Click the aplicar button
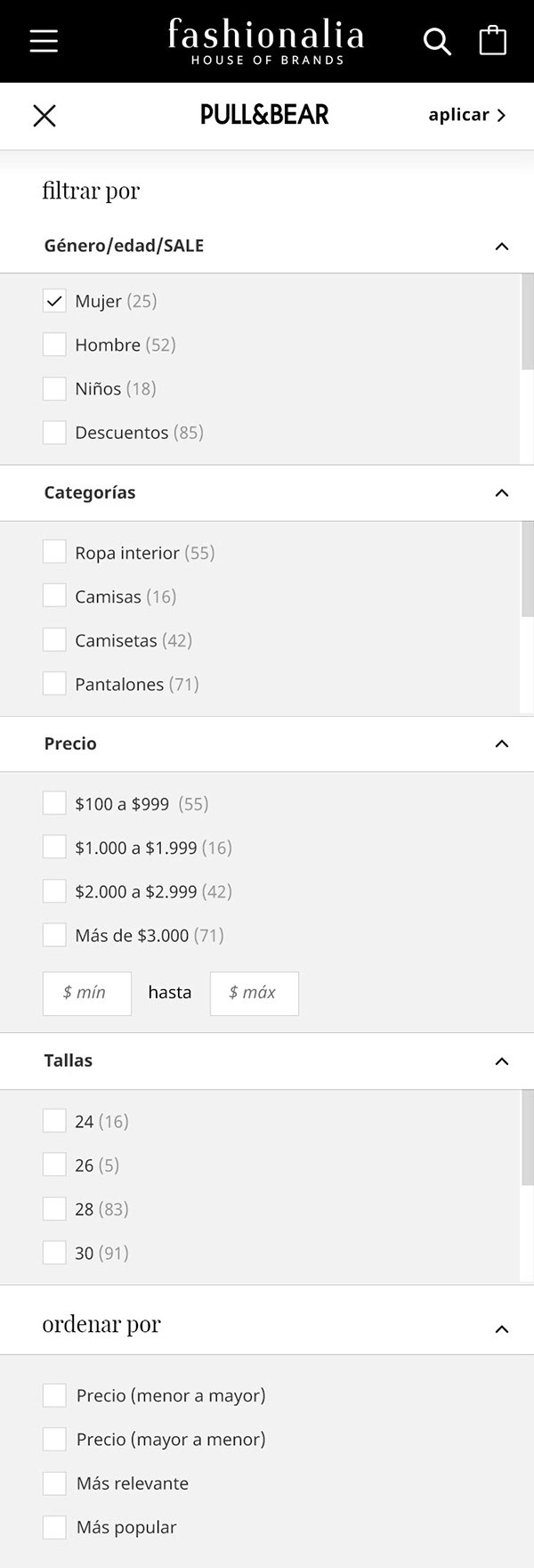This screenshot has width=534, height=1568. click(x=466, y=115)
